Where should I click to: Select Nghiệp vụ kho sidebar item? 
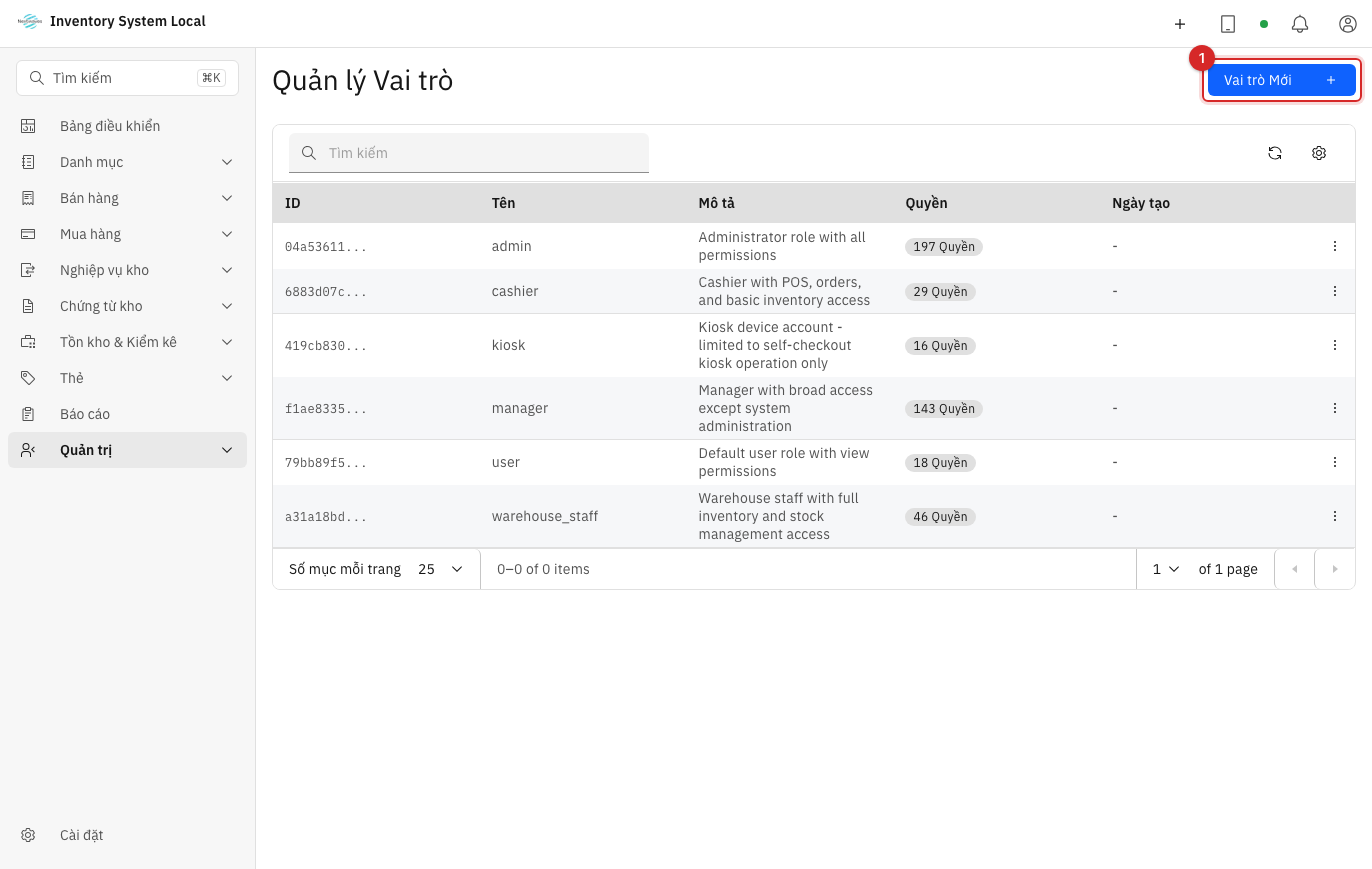tap(127, 270)
